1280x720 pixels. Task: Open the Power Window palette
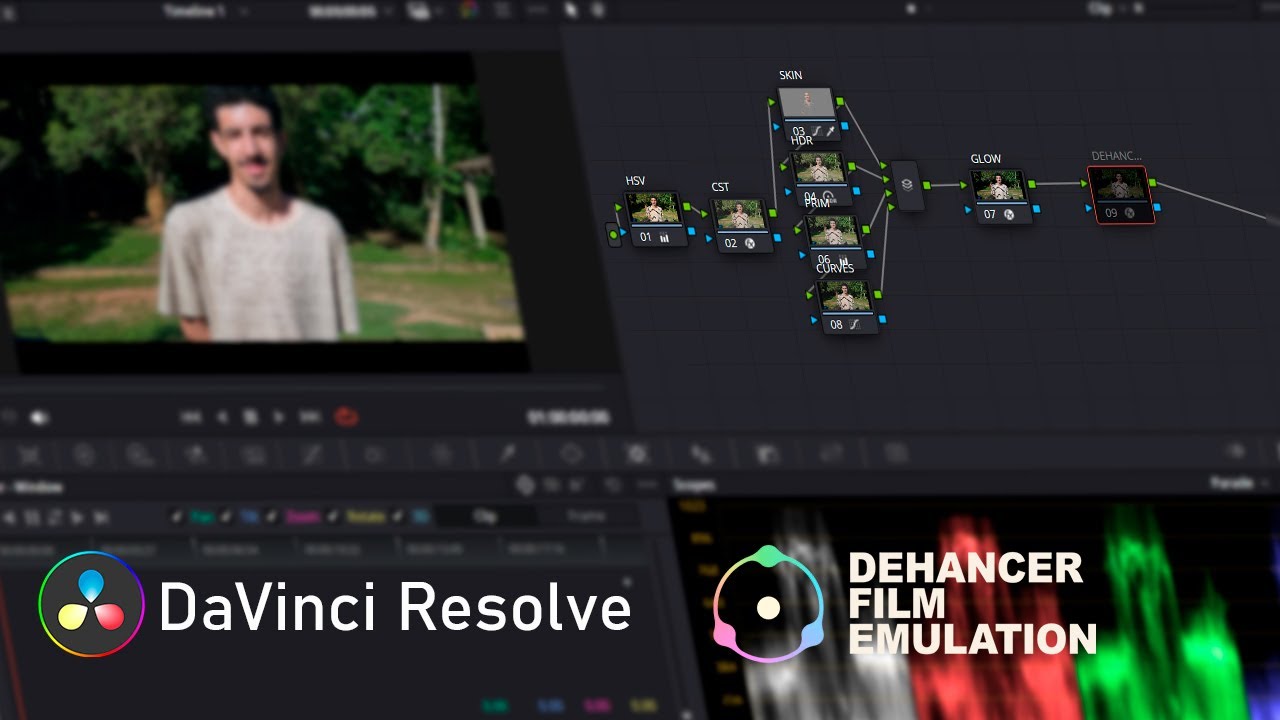click(x=571, y=454)
